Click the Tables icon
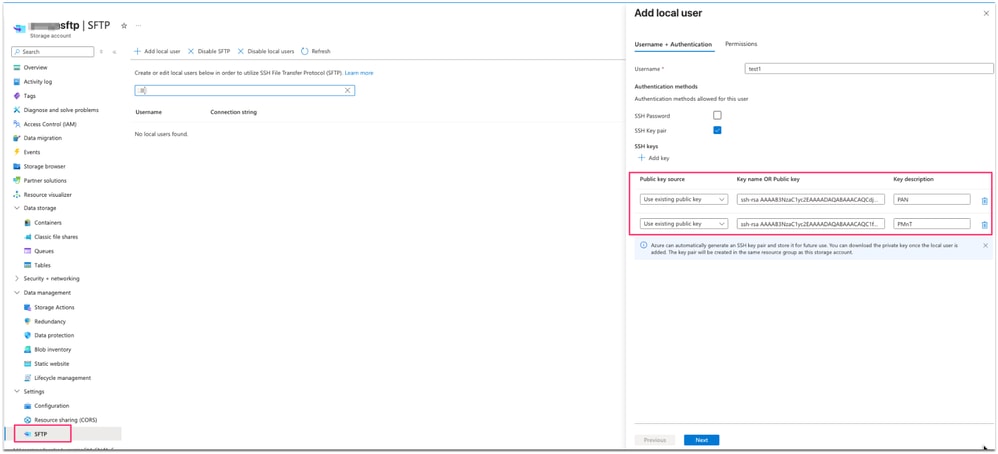 pyautogui.click(x=27, y=265)
